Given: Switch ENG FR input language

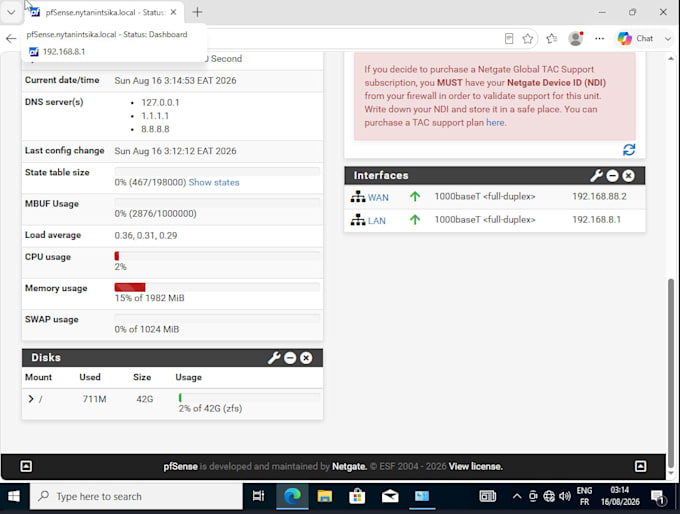Looking at the screenshot, I should click(584, 496).
